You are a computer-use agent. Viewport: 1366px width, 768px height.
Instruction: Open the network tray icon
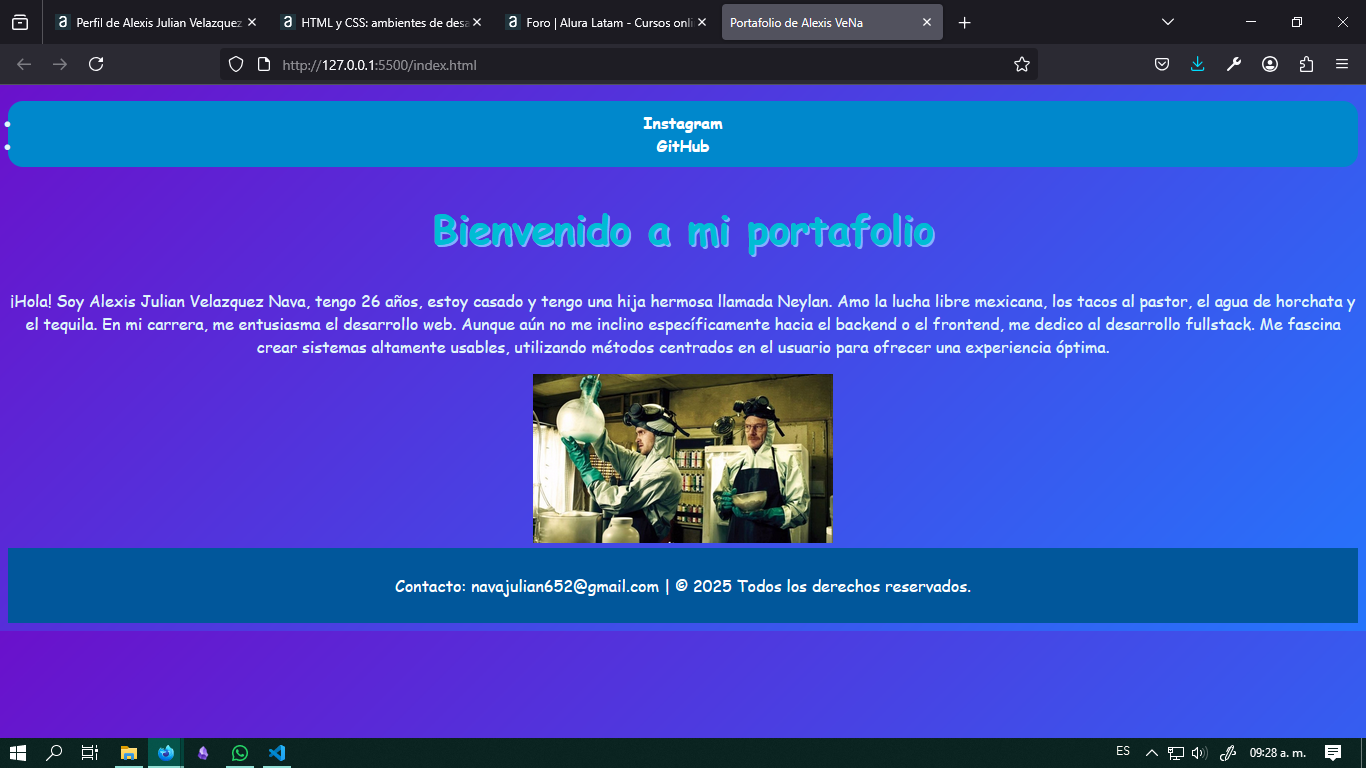pos(1176,753)
